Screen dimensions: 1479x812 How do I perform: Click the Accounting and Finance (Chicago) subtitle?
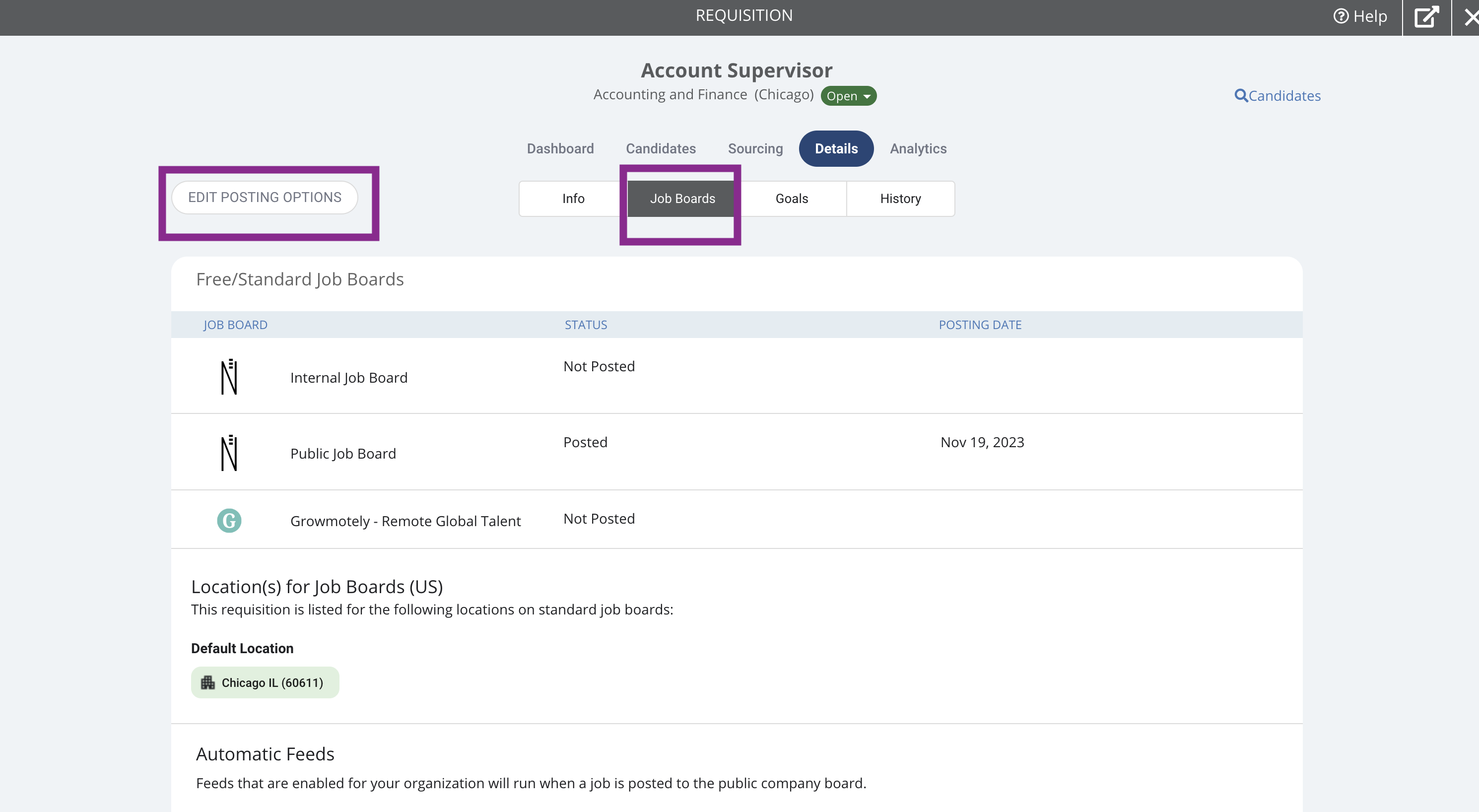(703, 95)
